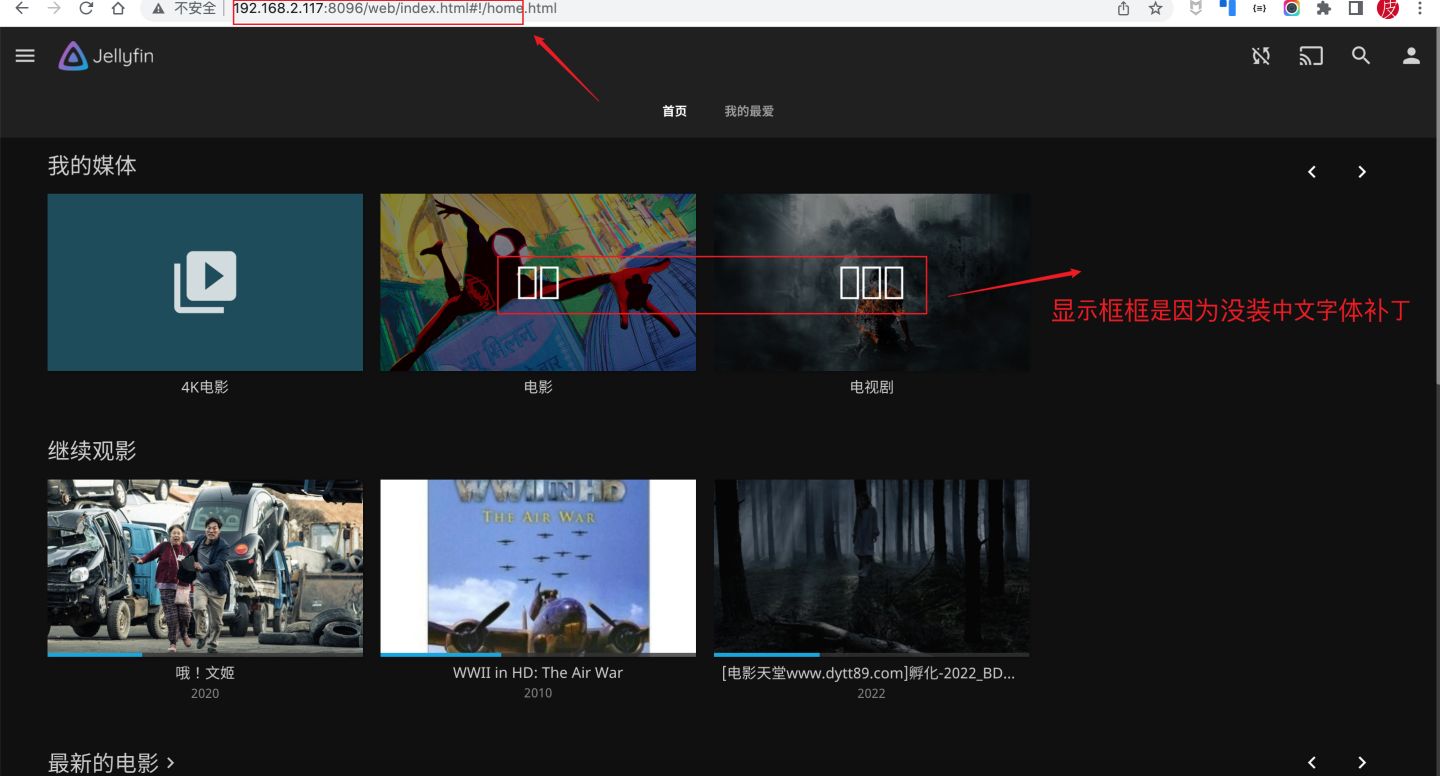The height and width of the screenshot is (776, 1440).
Task: Click the 我的媒体 section heading
Action: (x=92, y=166)
